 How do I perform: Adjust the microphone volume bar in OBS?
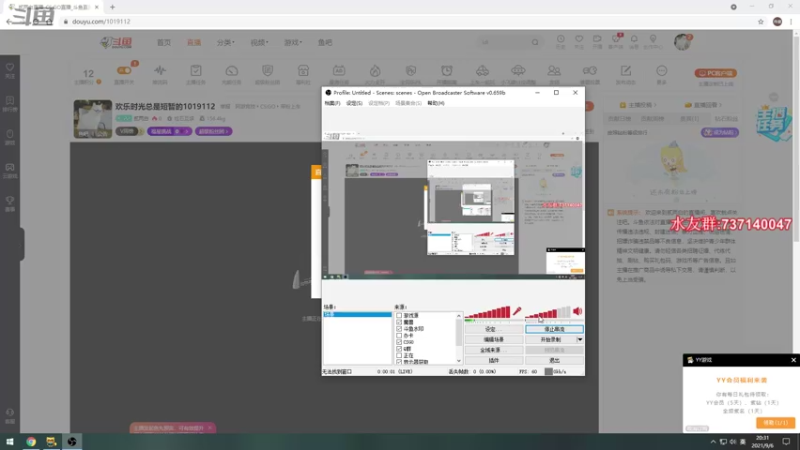coord(487,312)
